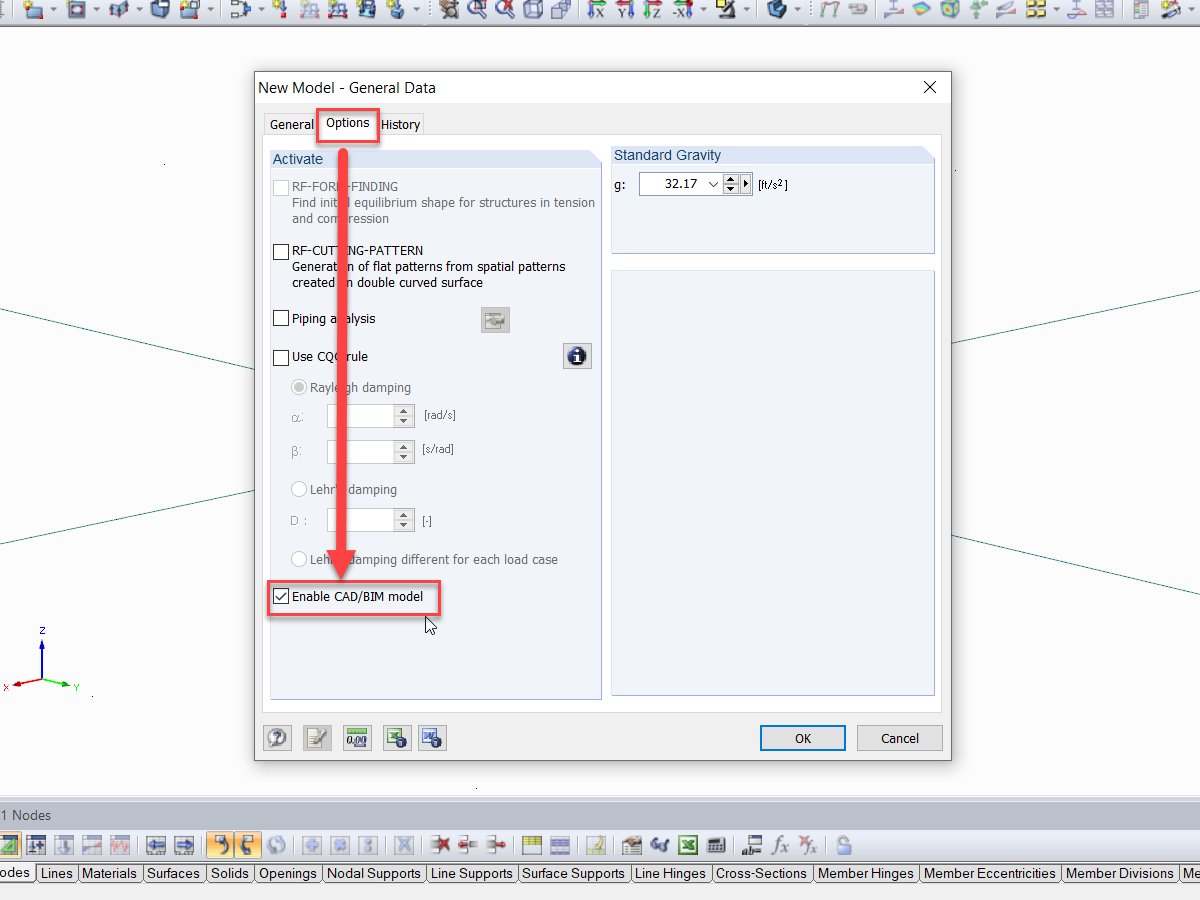Enable the RF-CUTTING-PATTERN option
Screen dimensions: 1200x900
pyautogui.click(x=281, y=251)
